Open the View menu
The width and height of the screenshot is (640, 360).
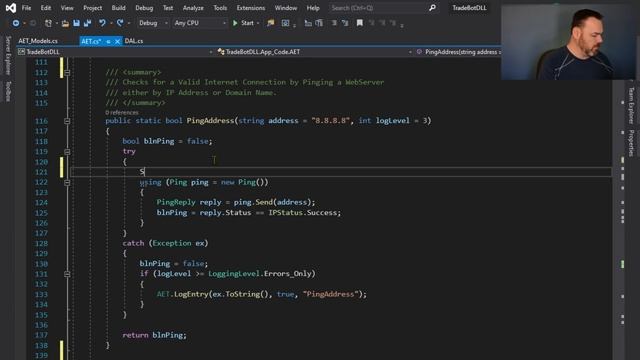click(x=67, y=8)
